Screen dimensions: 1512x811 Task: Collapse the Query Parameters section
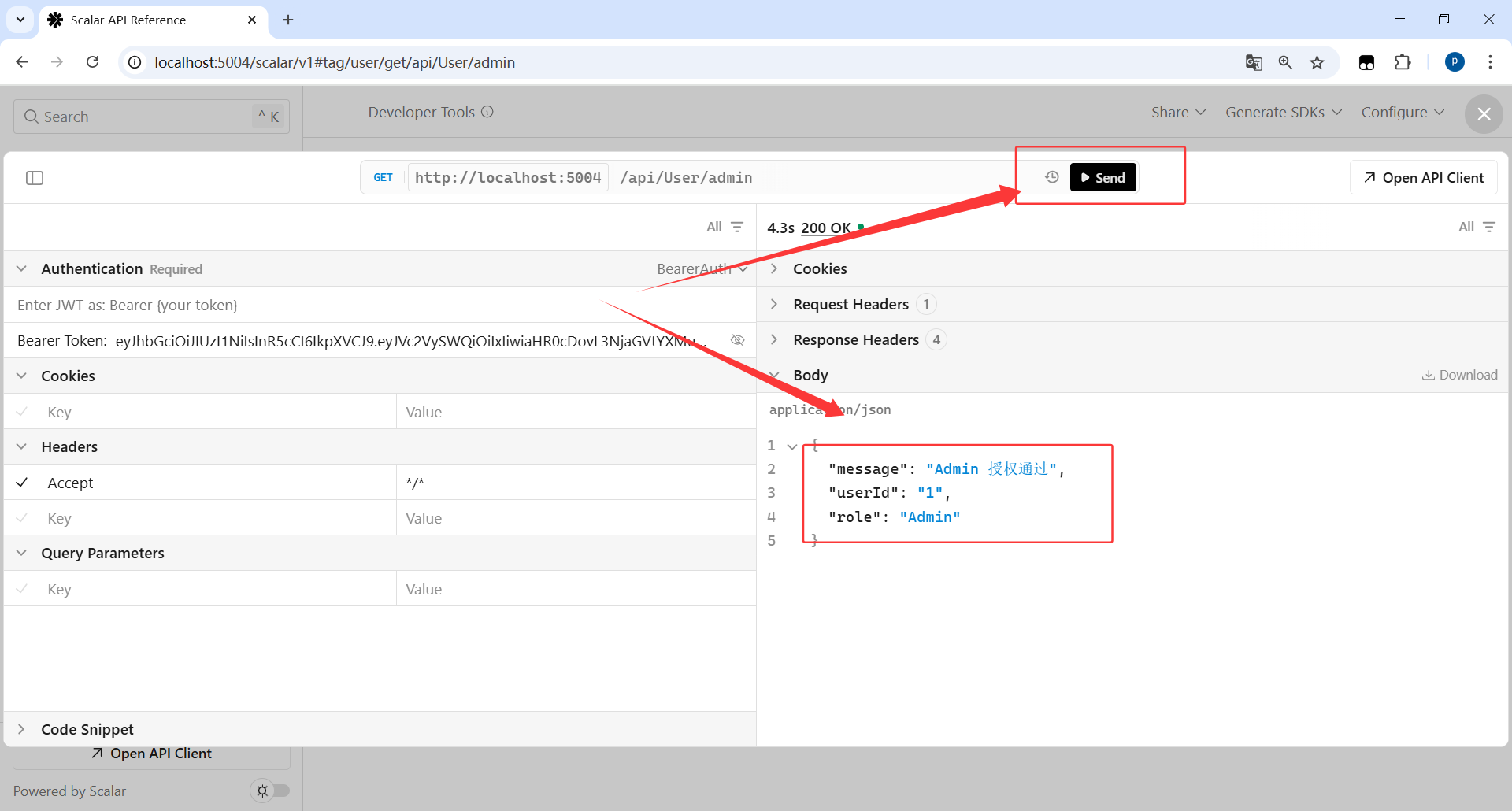point(21,553)
